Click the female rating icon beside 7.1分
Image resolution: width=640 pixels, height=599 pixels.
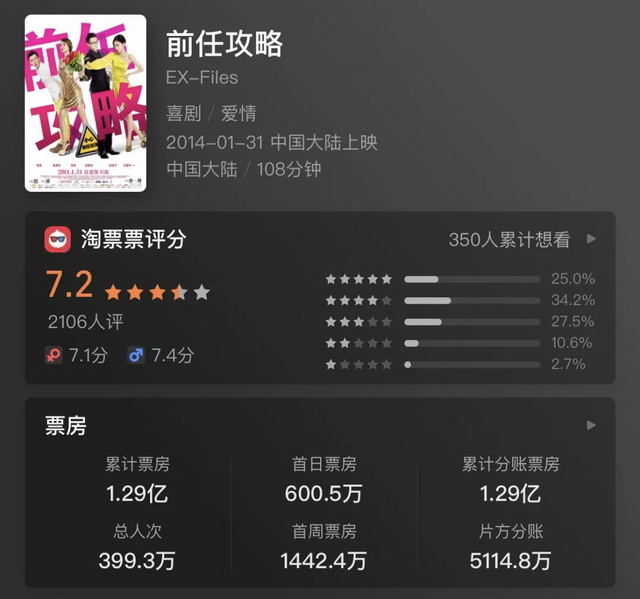pos(53,355)
